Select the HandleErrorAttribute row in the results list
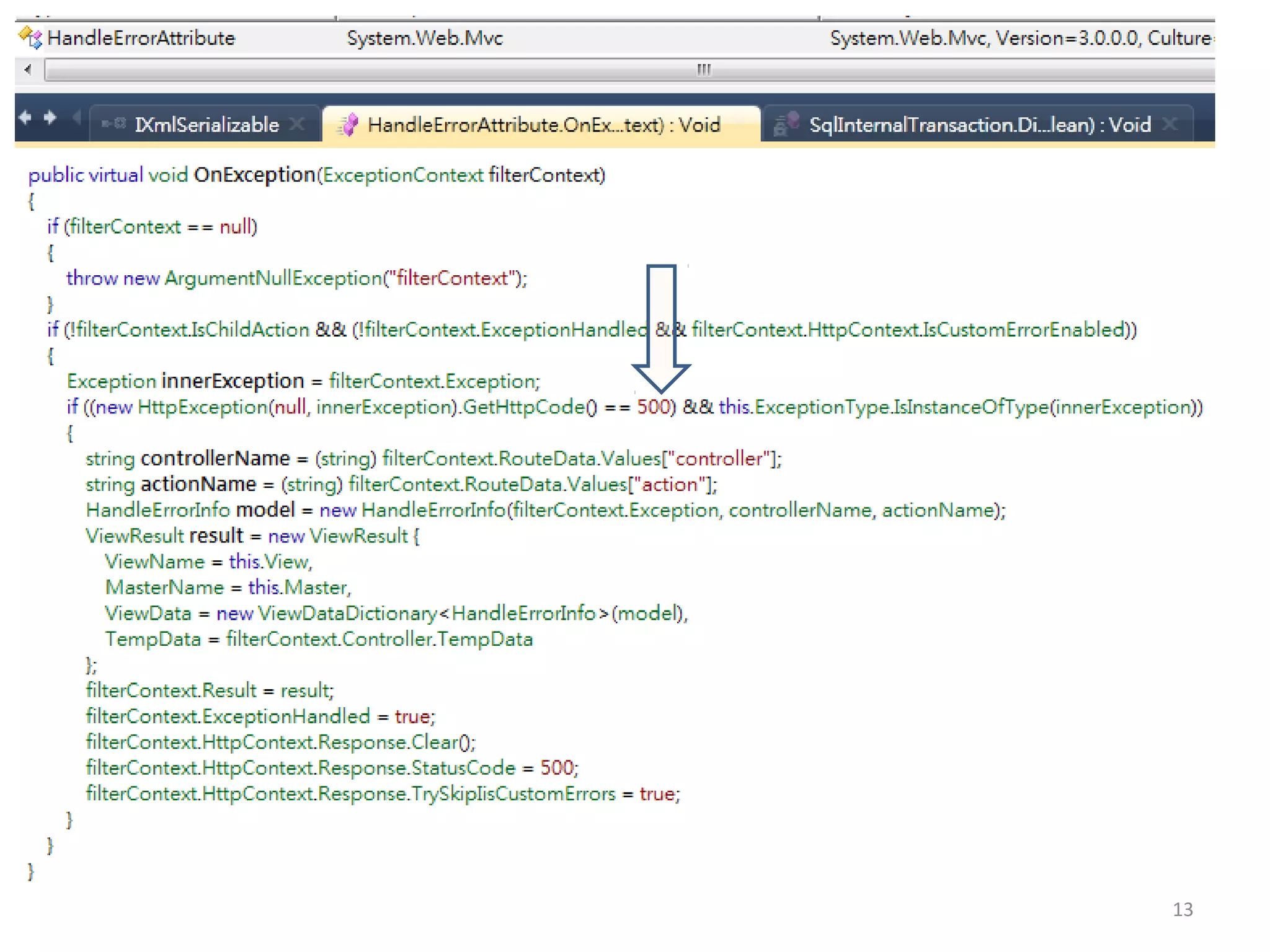Viewport: 1270px width, 952px height. coord(141,38)
